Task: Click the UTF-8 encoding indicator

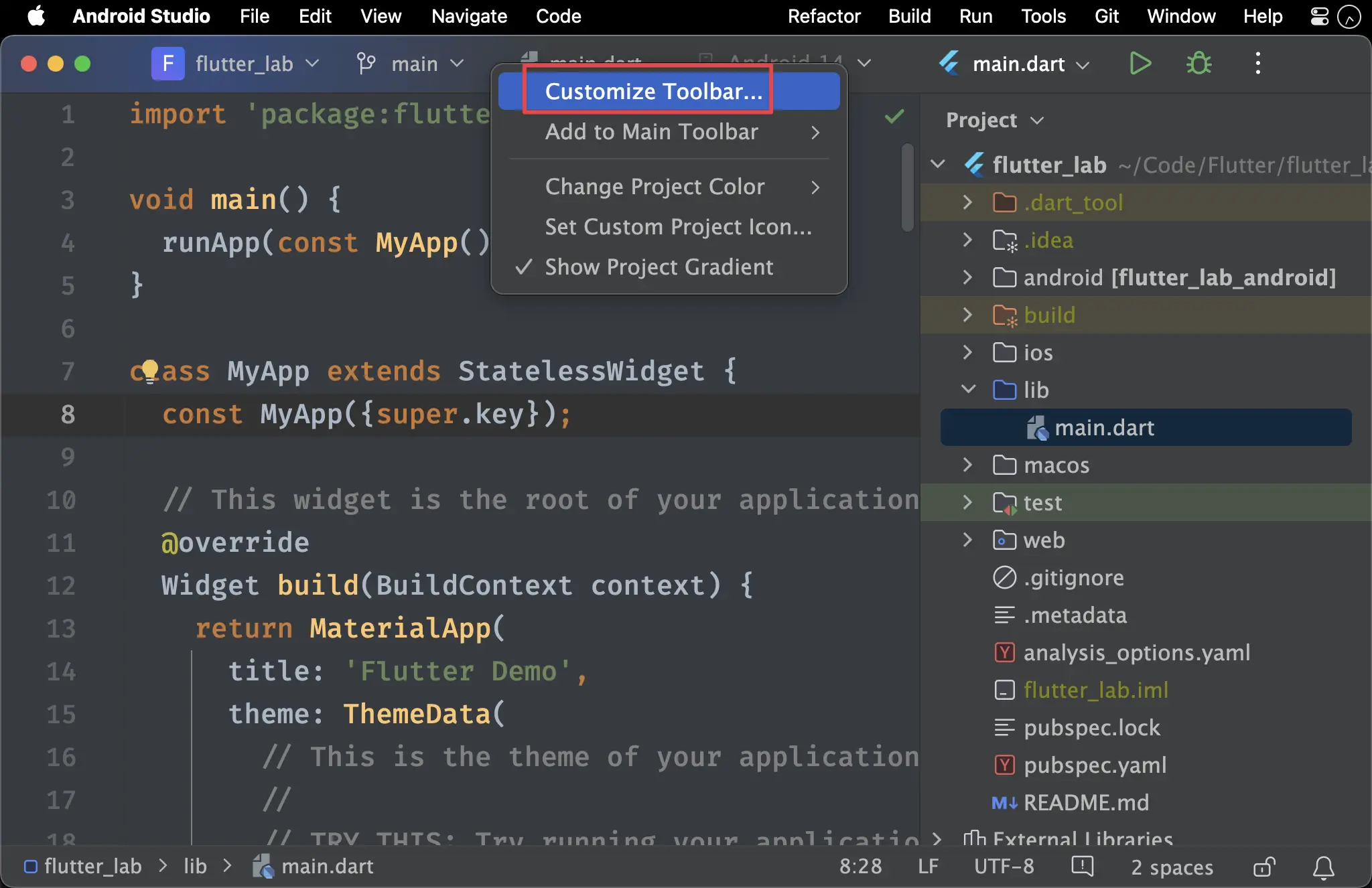Action: (x=1004, y=867)
